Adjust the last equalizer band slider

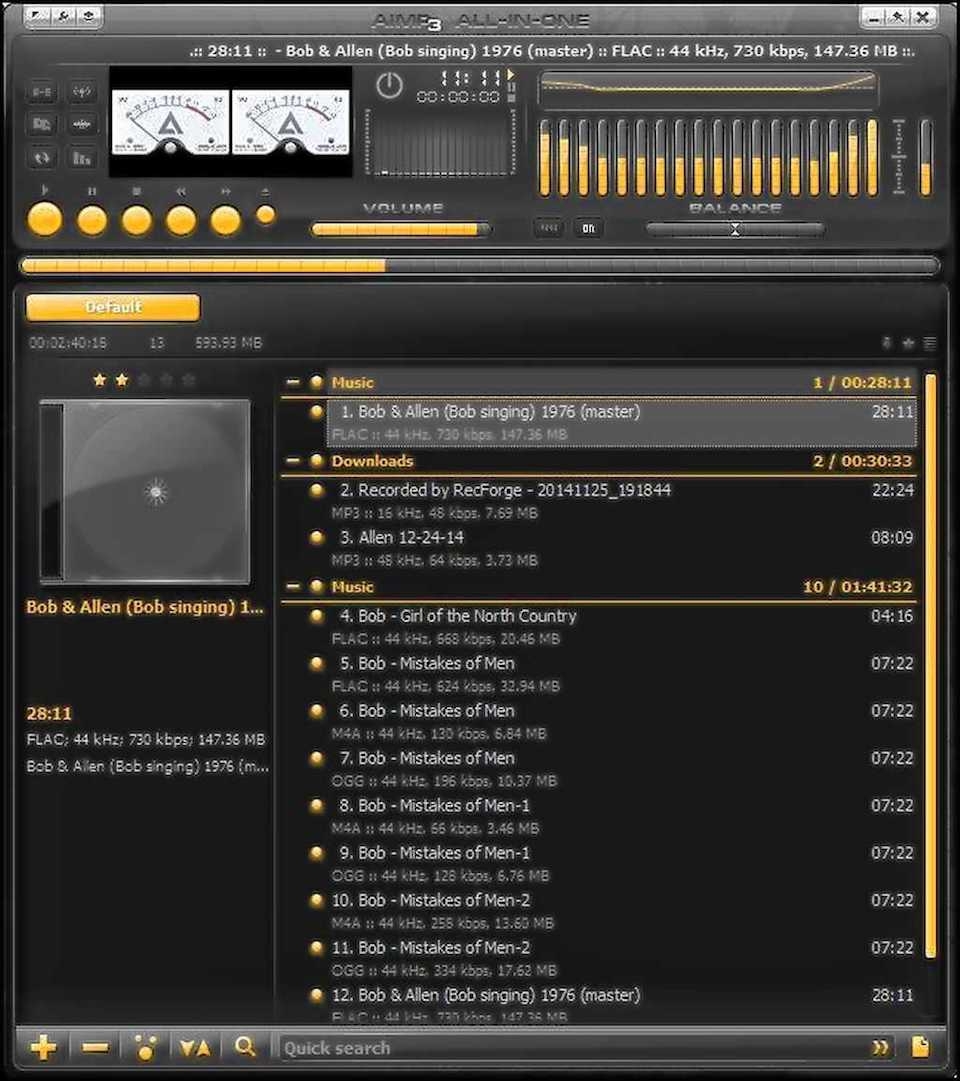(872, 158)
